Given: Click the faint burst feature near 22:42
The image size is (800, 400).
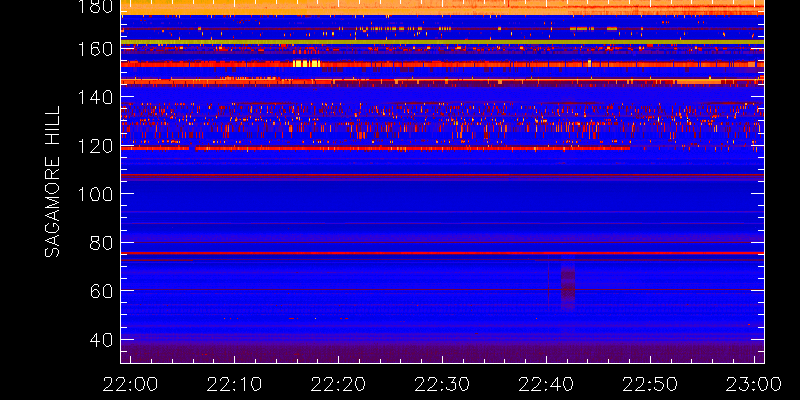Looking at the screenshot, I should tap(567, 286).
